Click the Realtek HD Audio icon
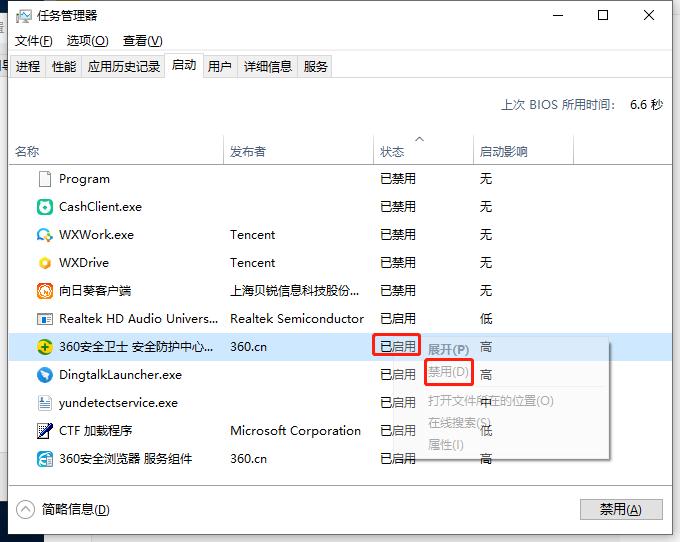Image resolution: width=680 pixels, height=542 pixels. [45, 319]
